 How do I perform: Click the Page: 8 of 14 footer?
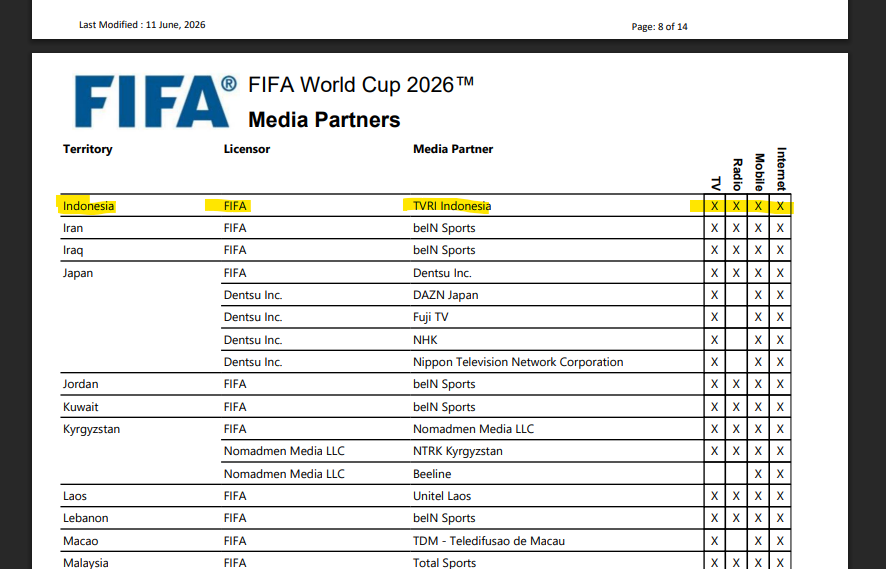pyautogui.click(x=659, y=27)
